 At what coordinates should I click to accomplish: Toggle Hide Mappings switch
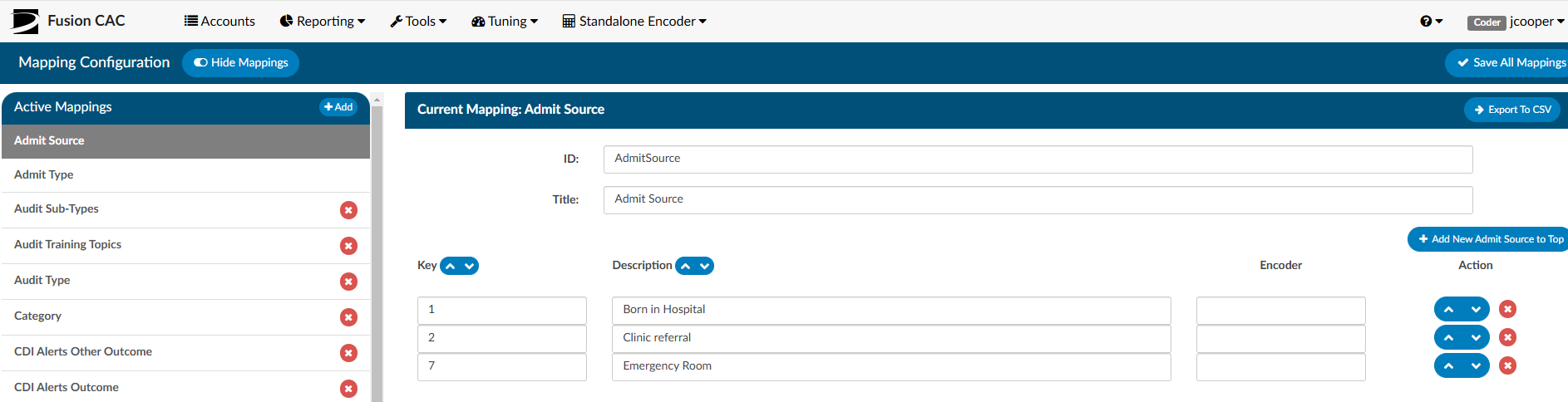[x=240, y=62]
